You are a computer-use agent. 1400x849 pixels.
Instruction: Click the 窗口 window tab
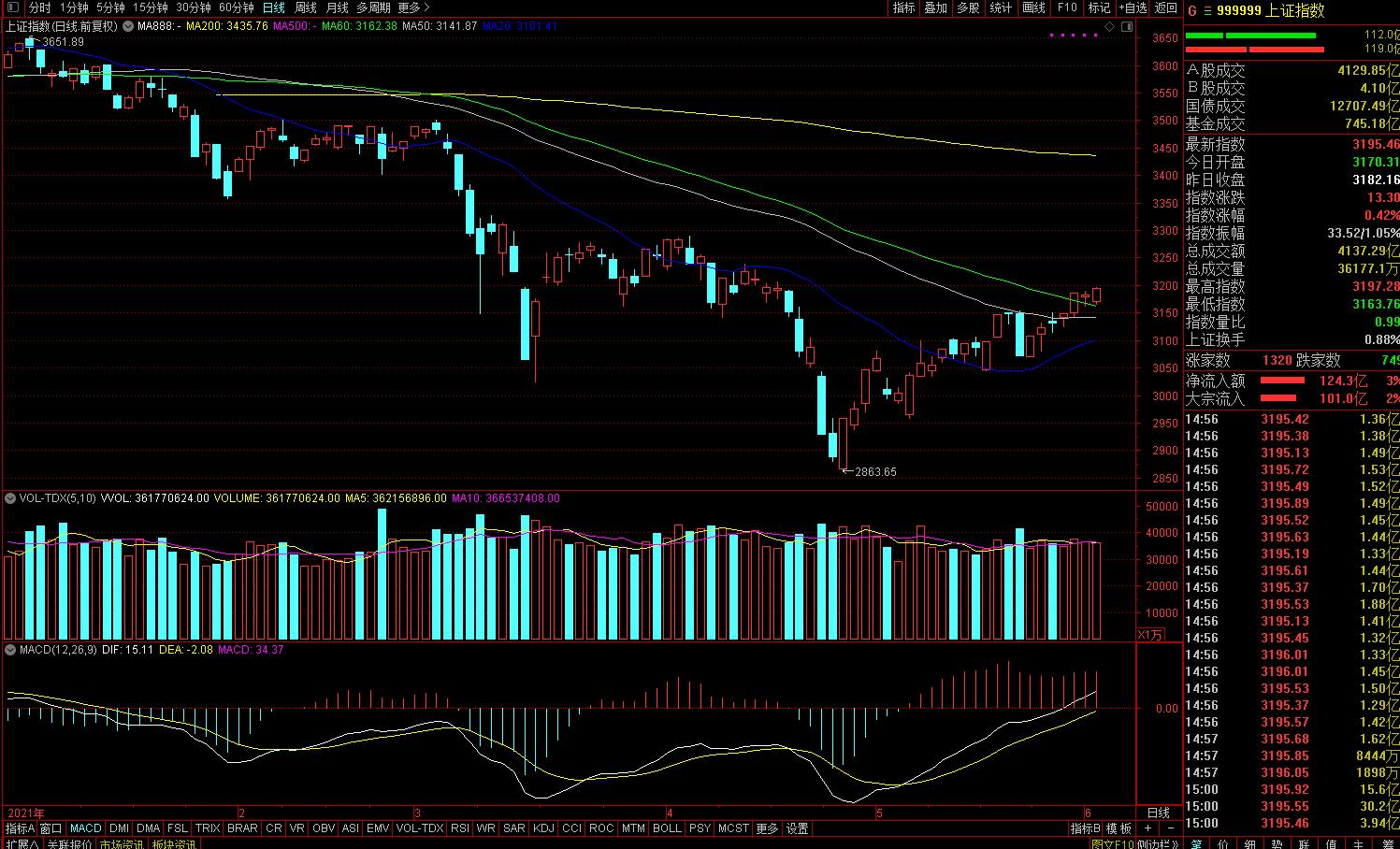tap(51, 828)
